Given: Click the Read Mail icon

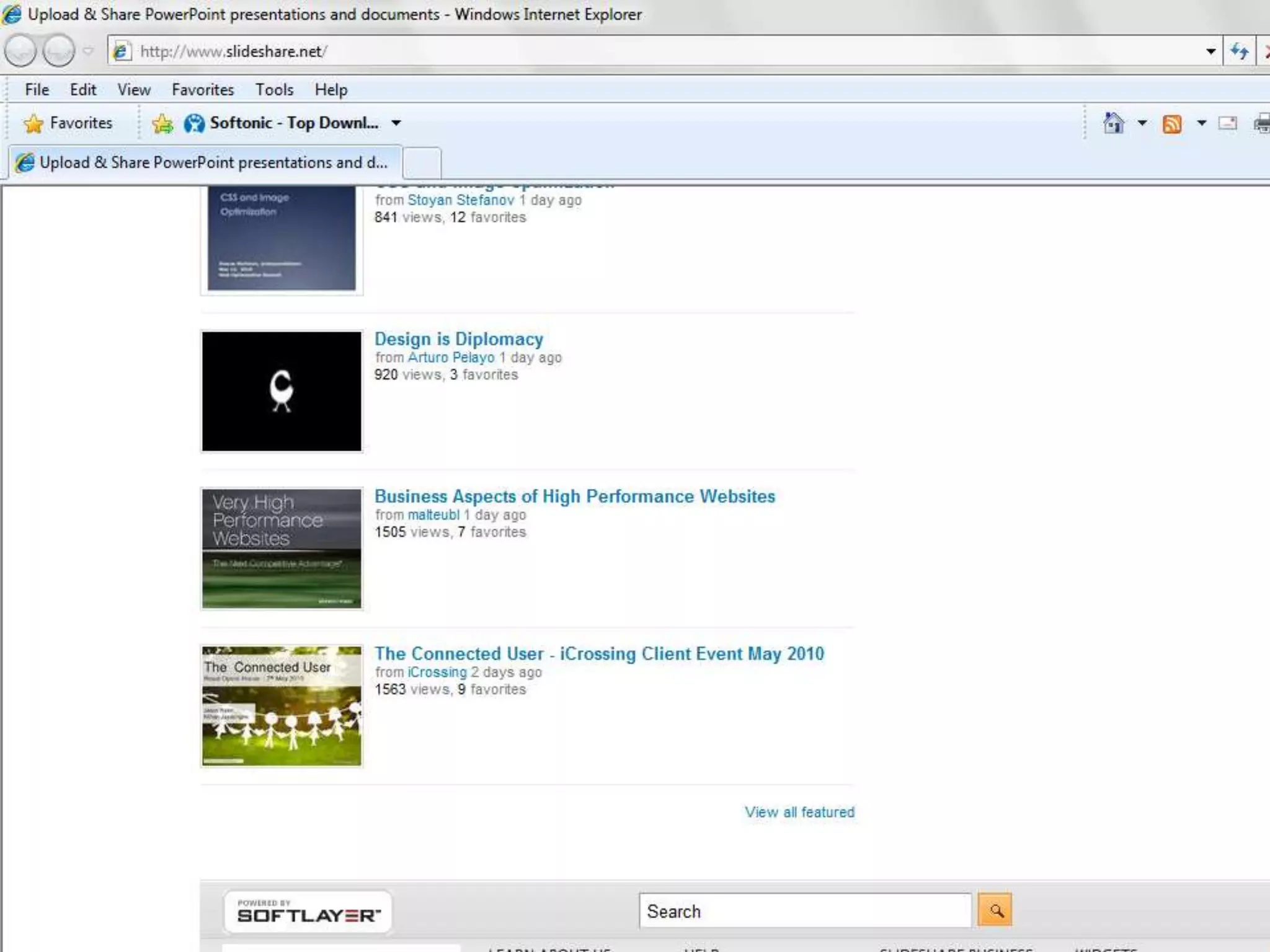Looking at the screenshot, I should point(1228,123).
